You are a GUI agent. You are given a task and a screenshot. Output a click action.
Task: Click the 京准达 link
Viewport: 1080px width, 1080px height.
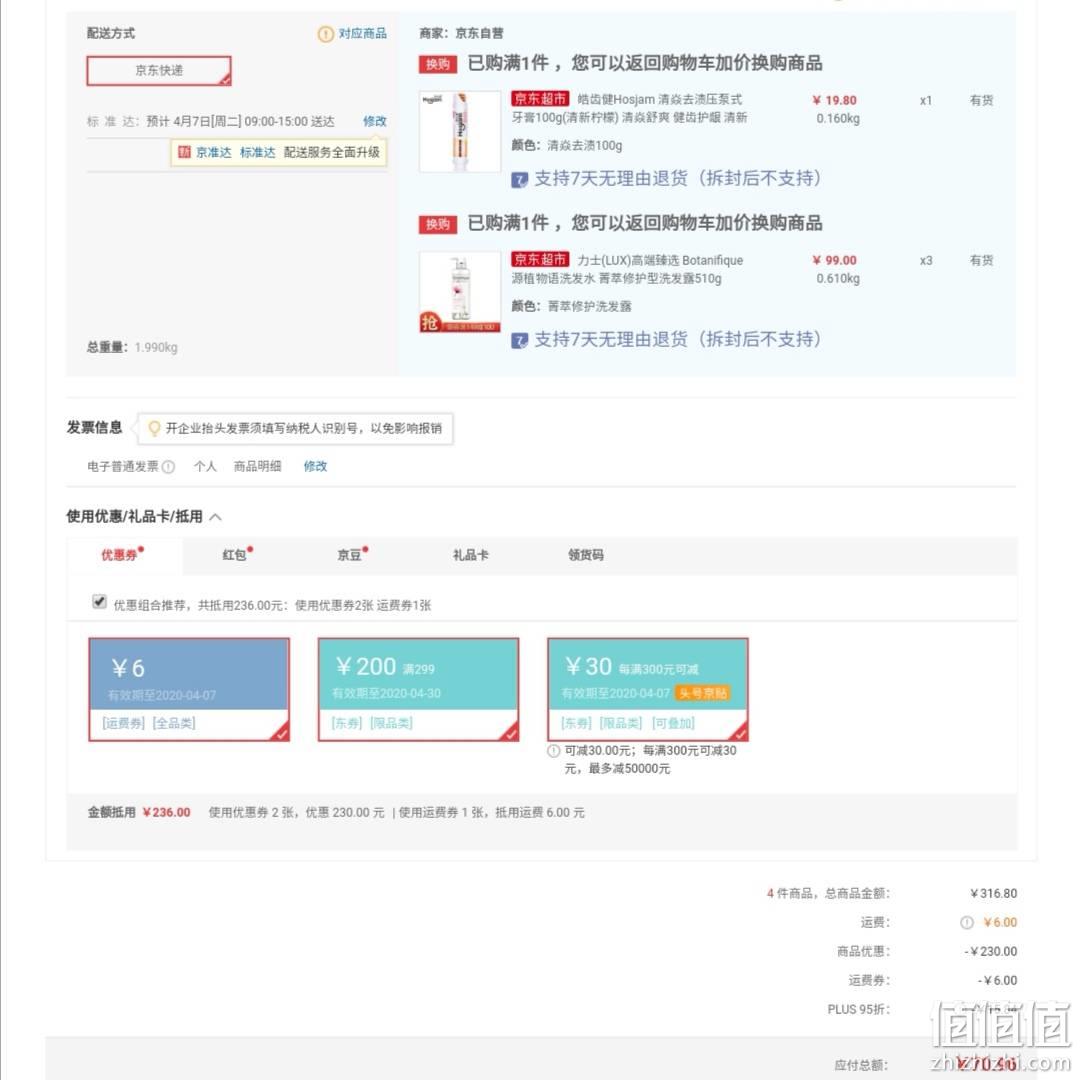click(x=214, y=152)
